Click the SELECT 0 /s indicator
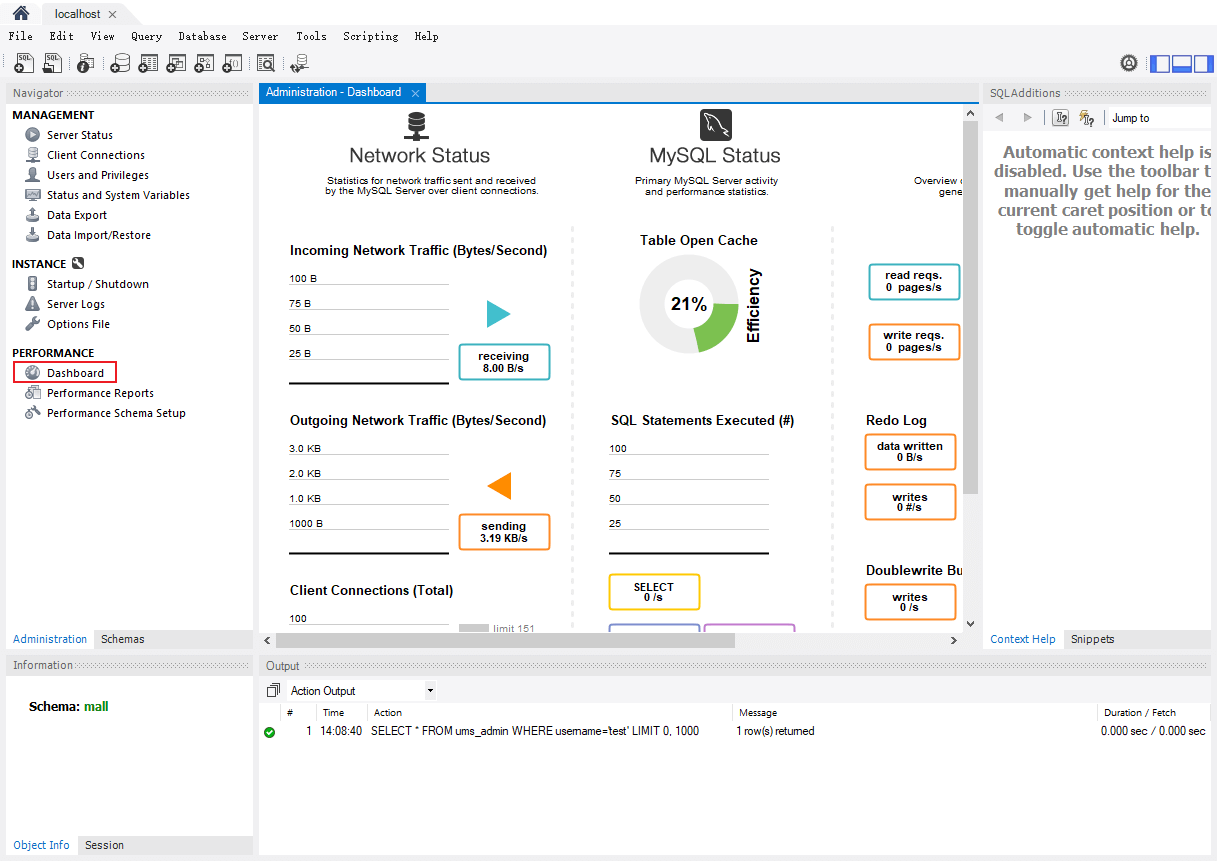This screenshot has height=861, width=1217. pyautogui.click(x=654, y=592)
